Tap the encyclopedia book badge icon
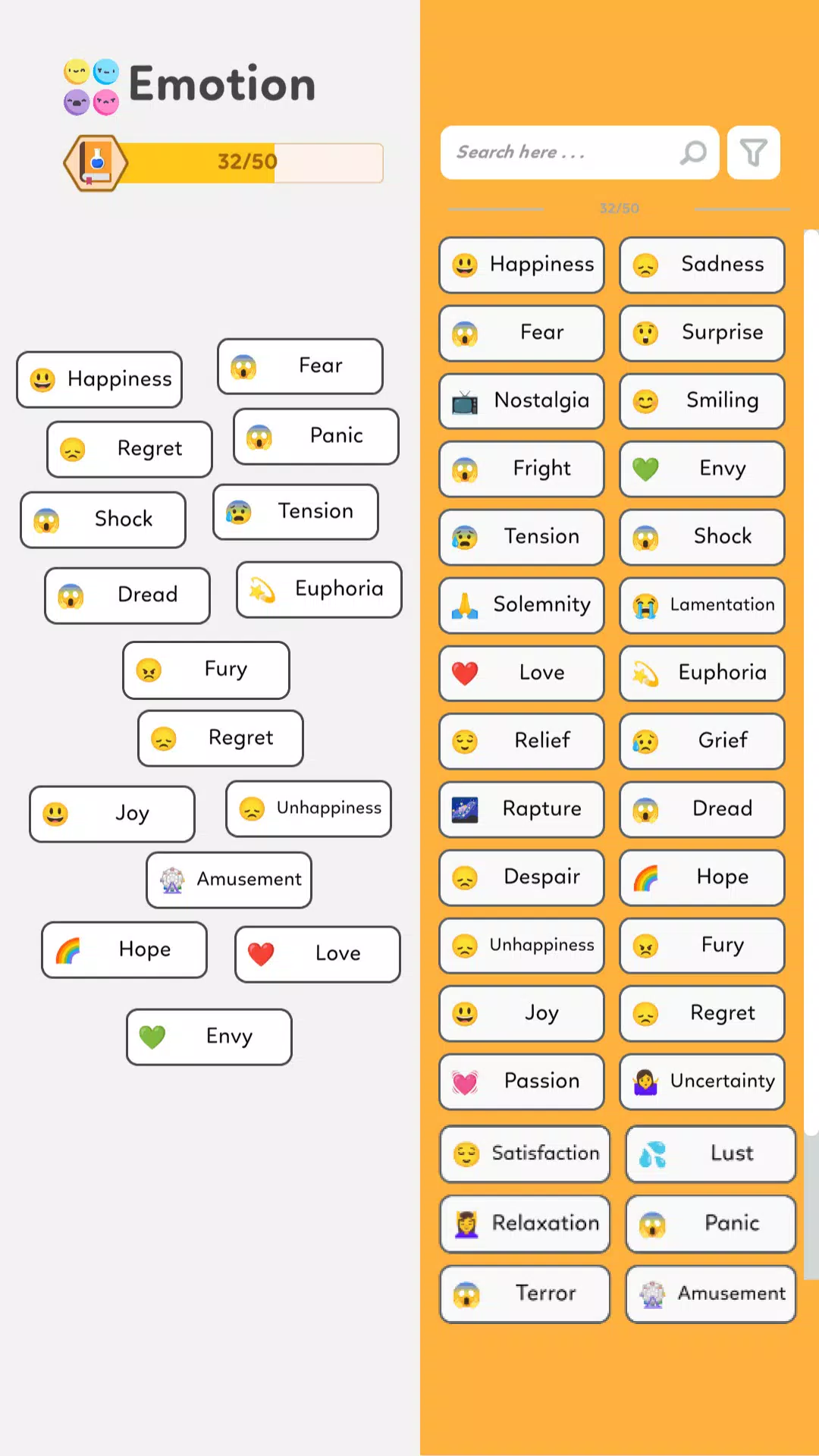Screen dimensions: 819x1456 pyautogui.click(x=96, y=162)
